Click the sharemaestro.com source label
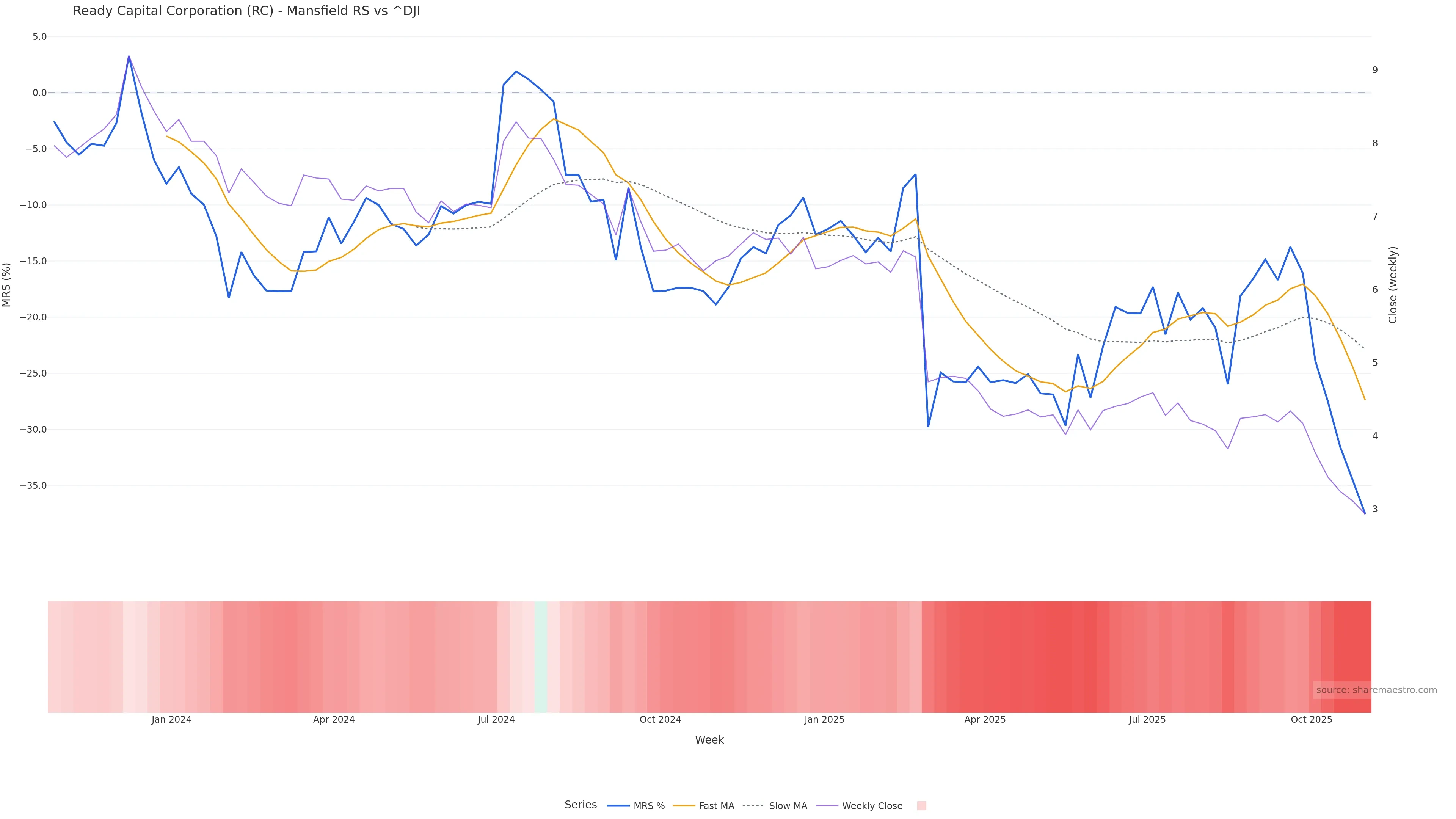The image size is (1456, 819). tap(1376, 690)
